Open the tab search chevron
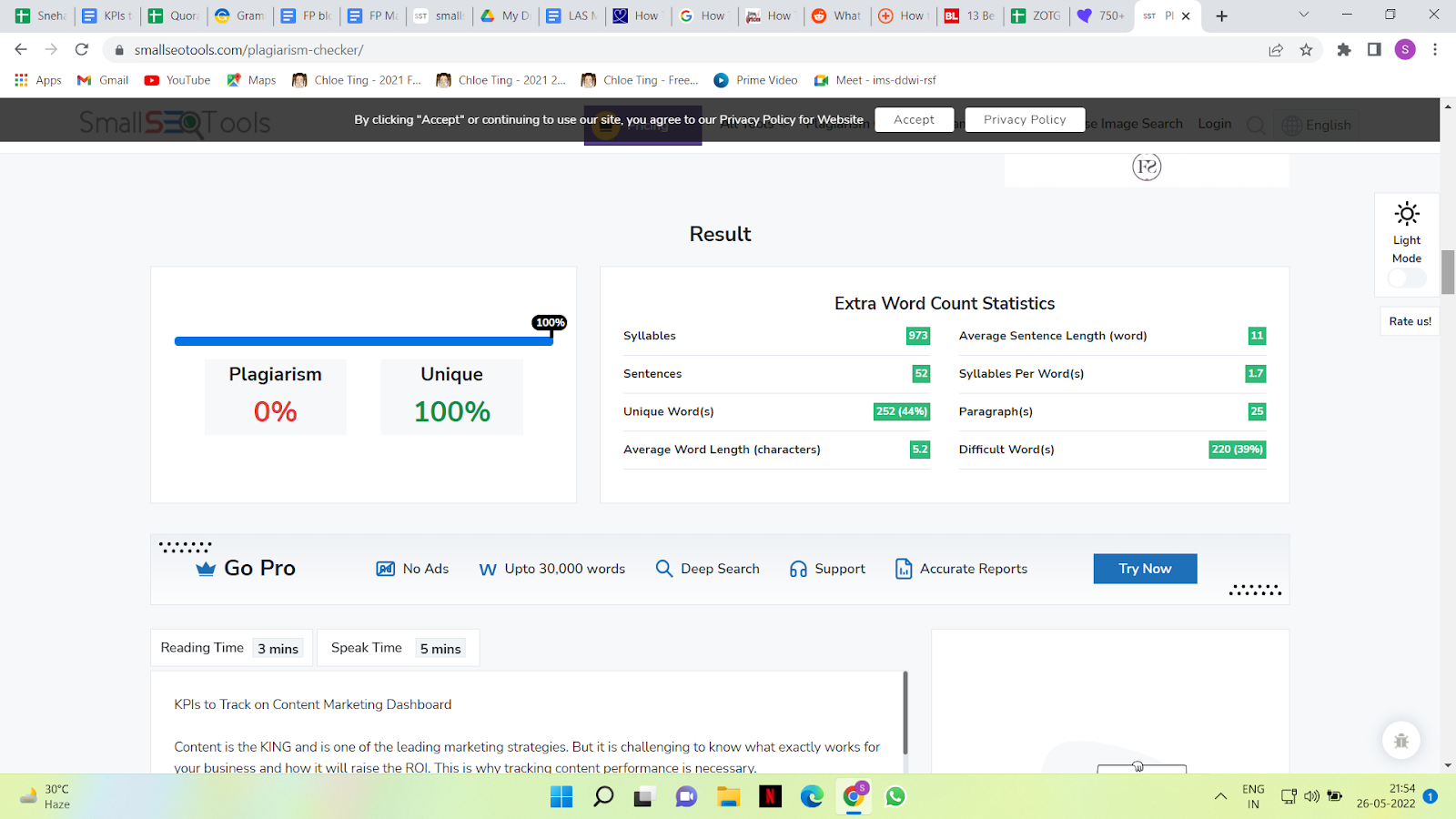The width and height of the screenshot is (1456, 819). click(x=1303, y=15)
